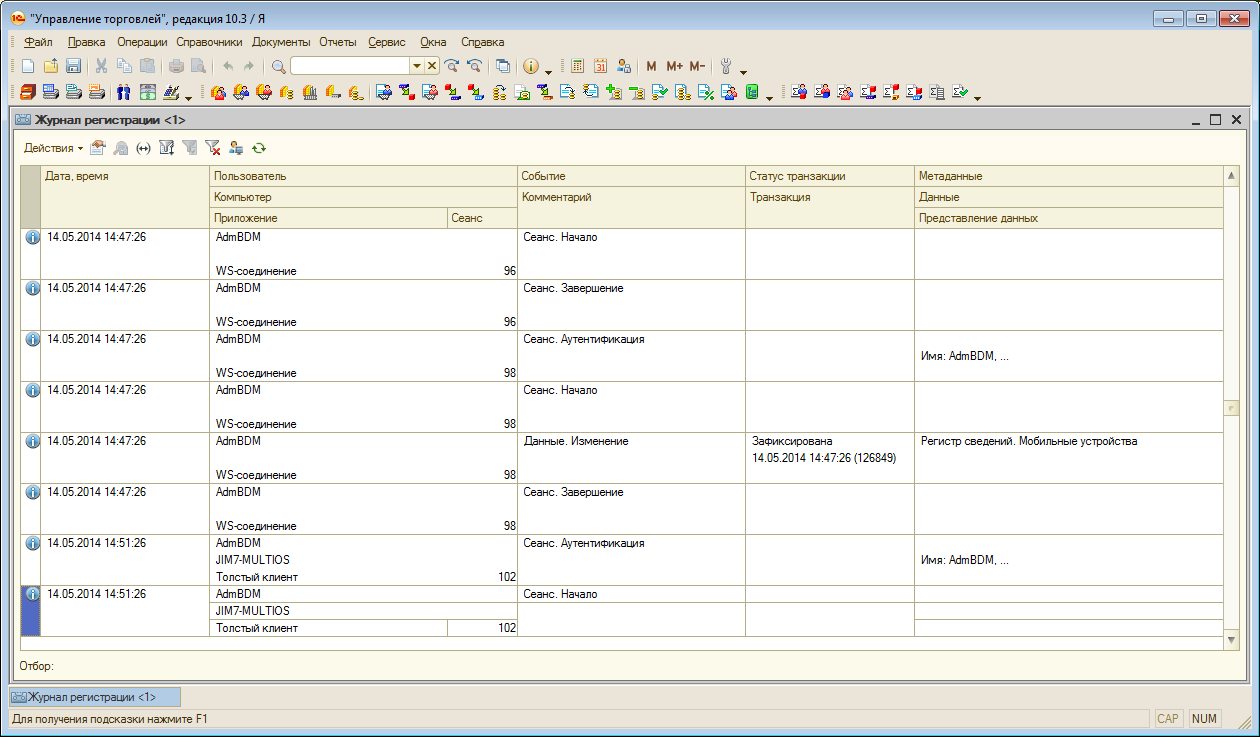This screenshot has height=737, width=1260.
Task: Click the magnifier search icon beside search field
Action: coord(279,66)
